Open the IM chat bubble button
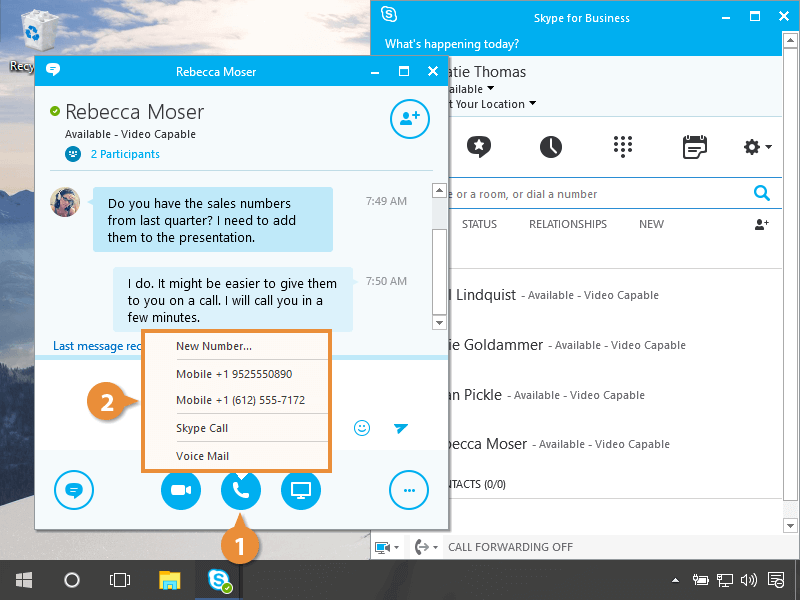 [73, 490]
